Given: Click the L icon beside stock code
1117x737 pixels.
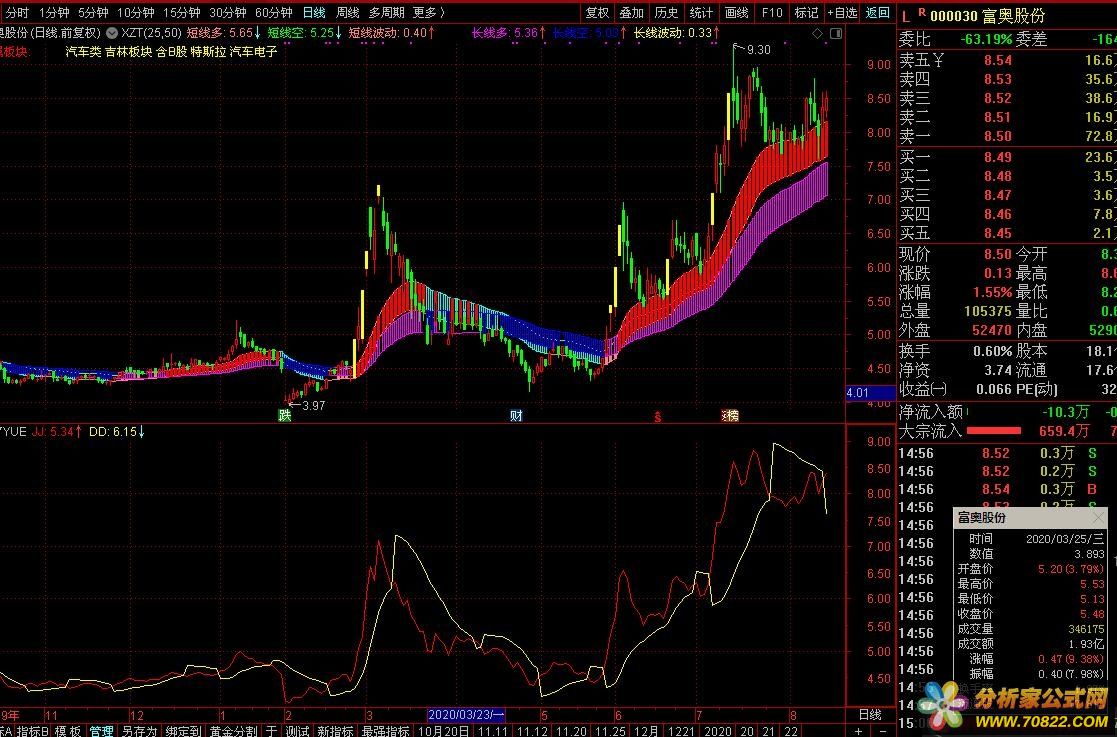Looking at the screenshot, I should (905, 16).
